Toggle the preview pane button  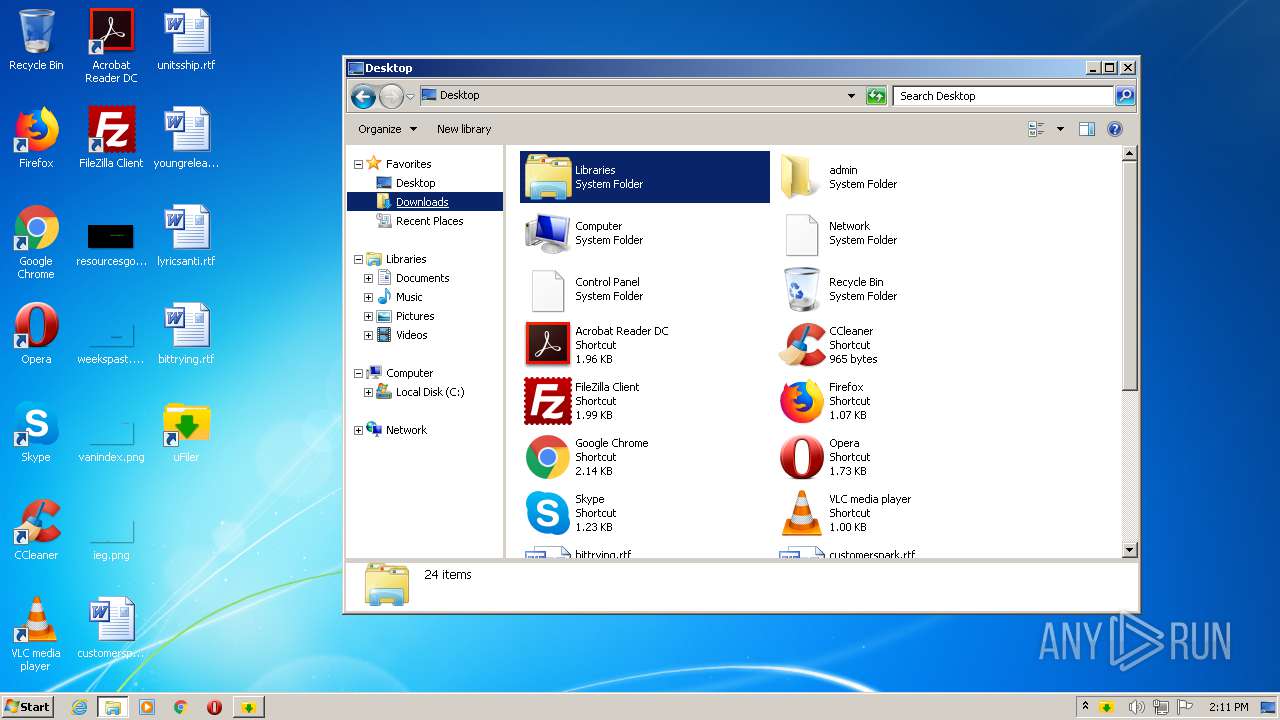(x=1087, y=129)
